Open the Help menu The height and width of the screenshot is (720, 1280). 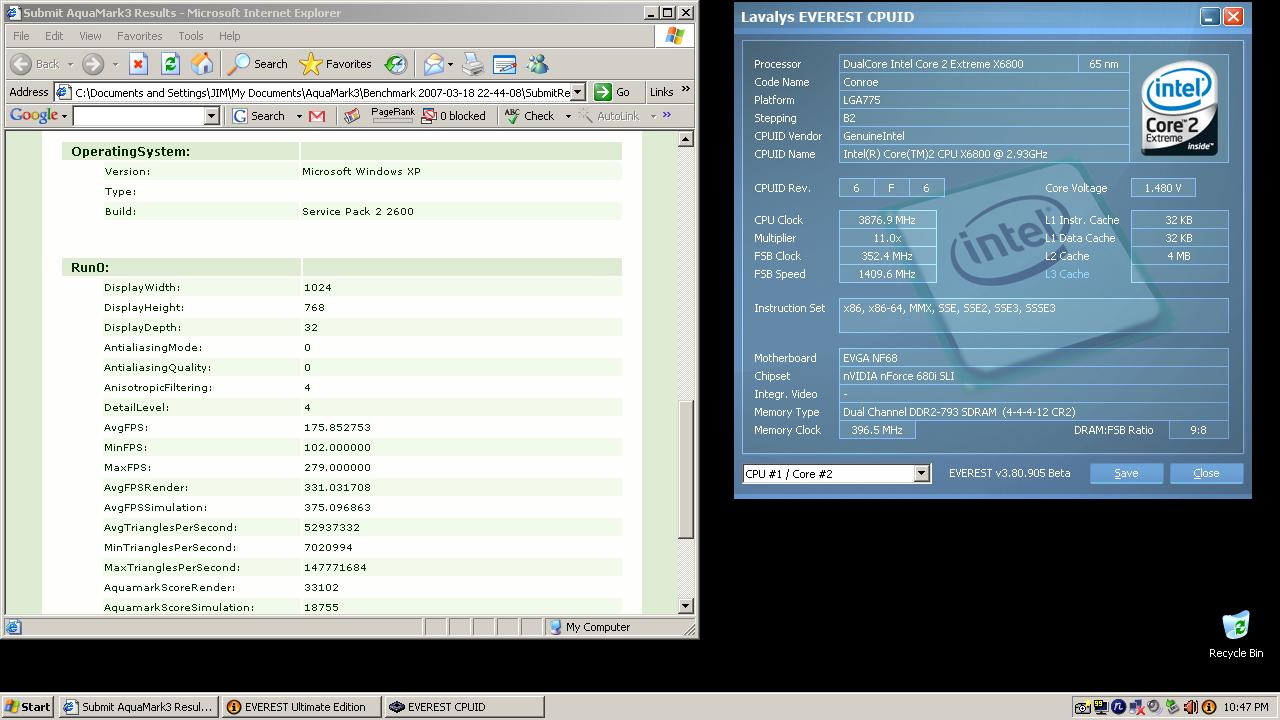pos(230,36)
